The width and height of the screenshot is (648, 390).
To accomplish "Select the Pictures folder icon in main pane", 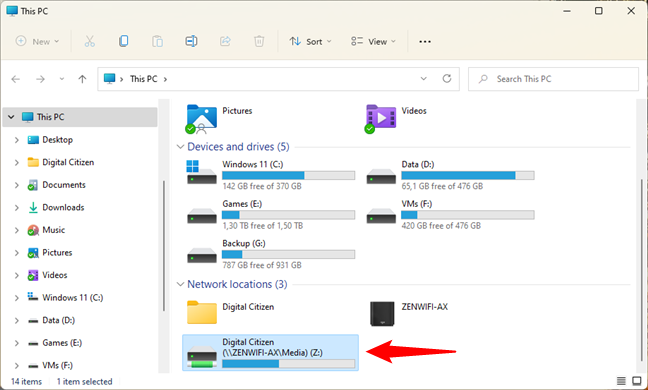I will 202,119.
